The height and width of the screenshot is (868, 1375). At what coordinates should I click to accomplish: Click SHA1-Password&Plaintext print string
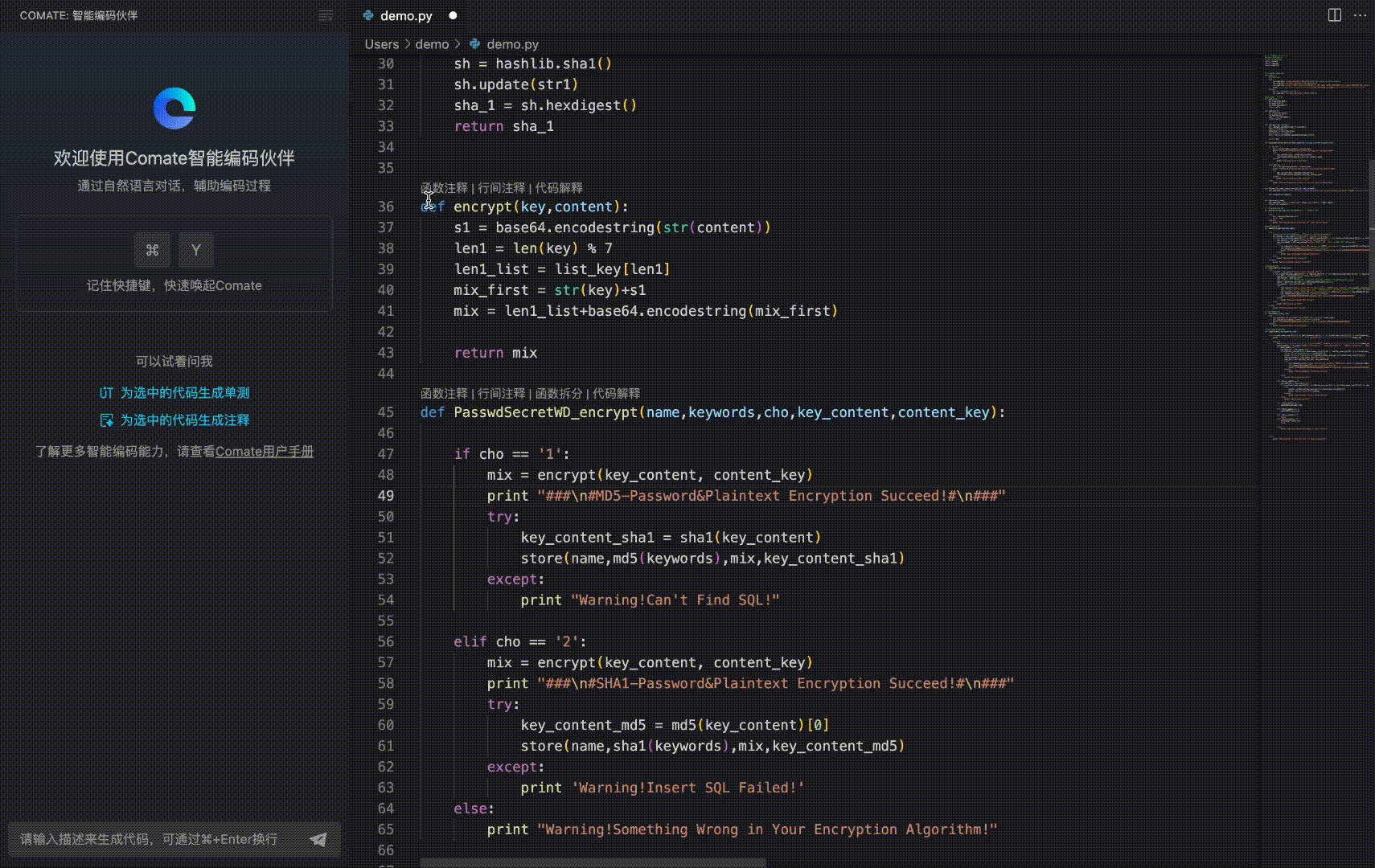[x=776, y=684]
